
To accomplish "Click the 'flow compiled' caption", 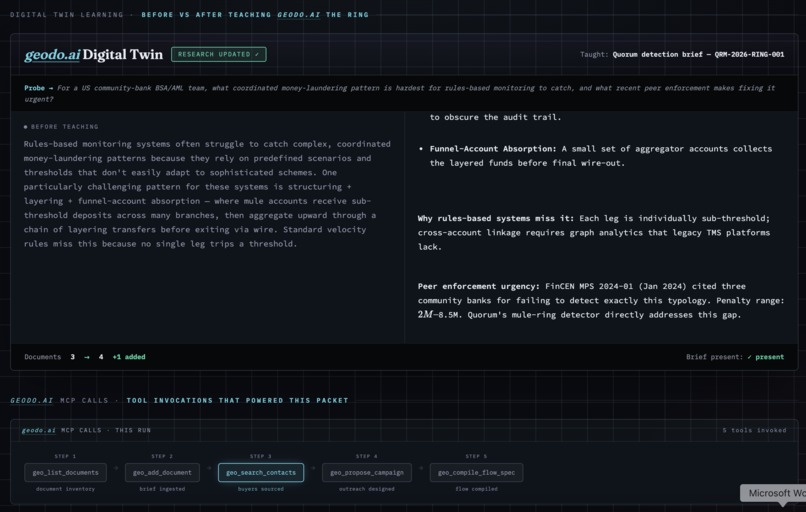I will [476, 489].
